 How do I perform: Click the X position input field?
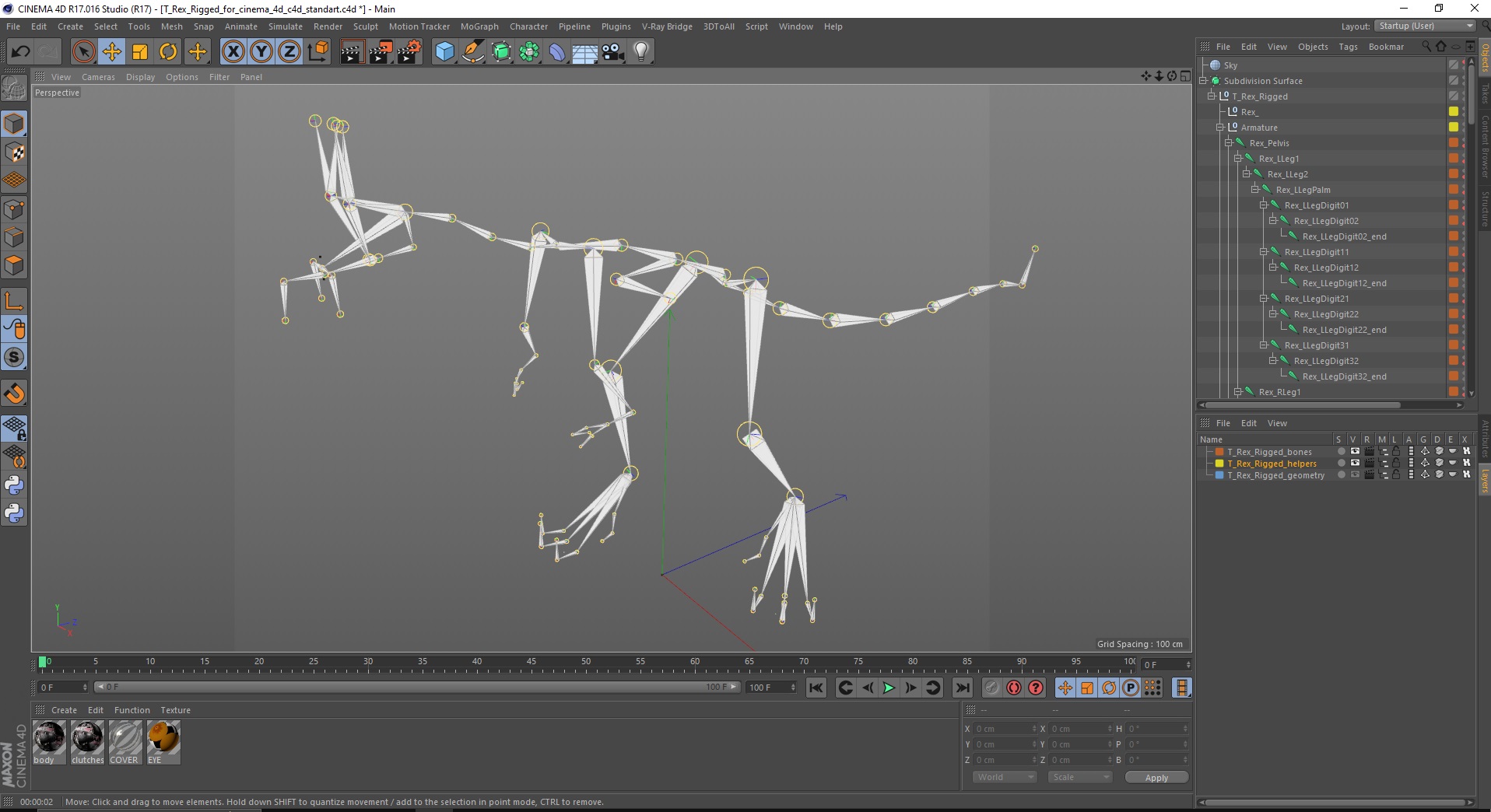(1005, 729)
